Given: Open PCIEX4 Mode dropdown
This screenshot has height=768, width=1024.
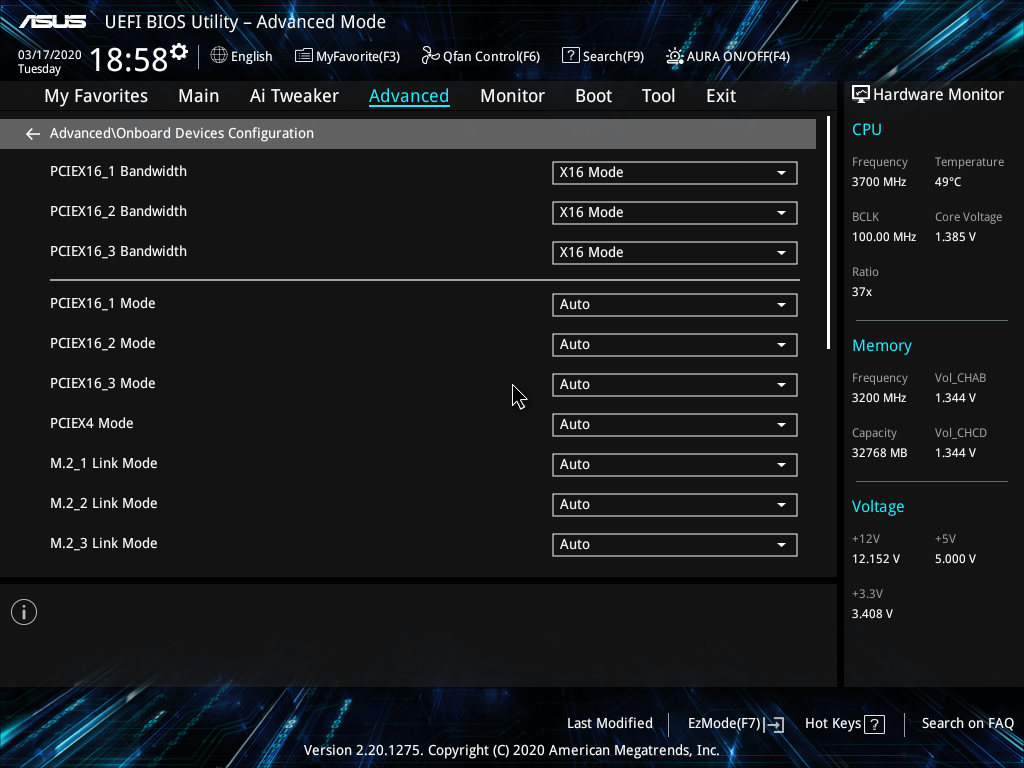Looking at the screenshot, I should click(x=675, y=425).
